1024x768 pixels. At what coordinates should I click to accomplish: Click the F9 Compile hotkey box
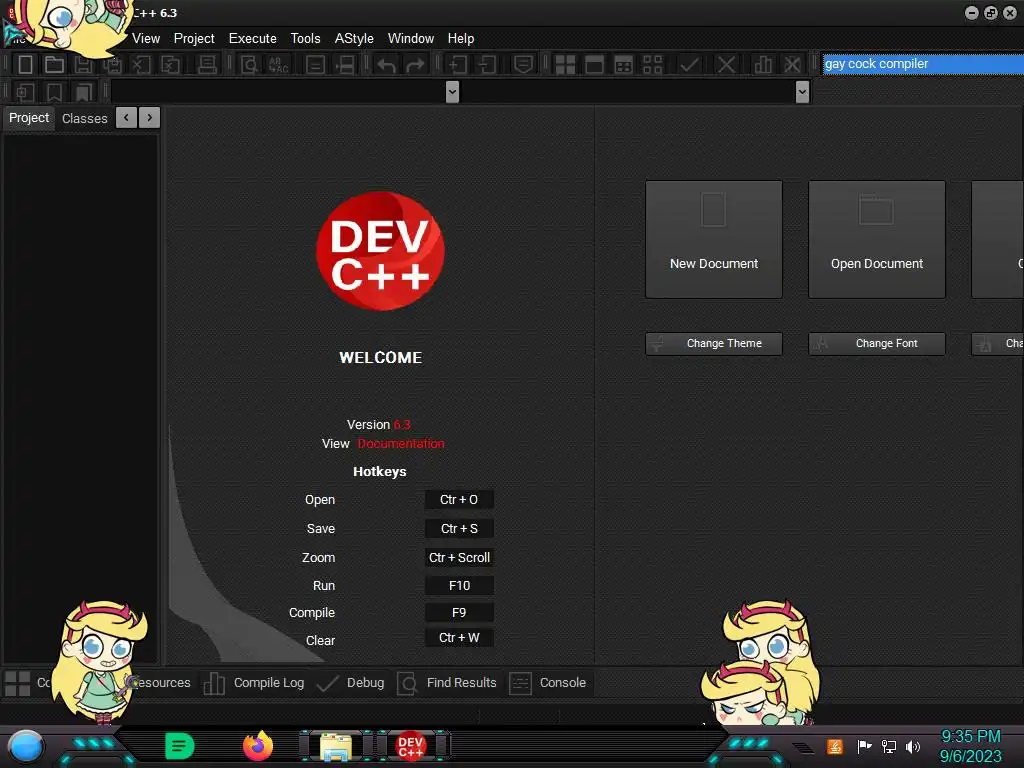coord(459,613)
